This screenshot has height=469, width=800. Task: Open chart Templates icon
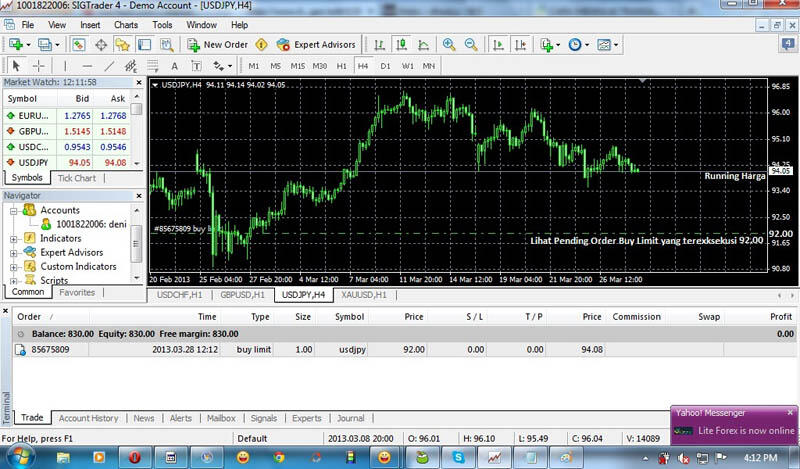coord(604,45)
